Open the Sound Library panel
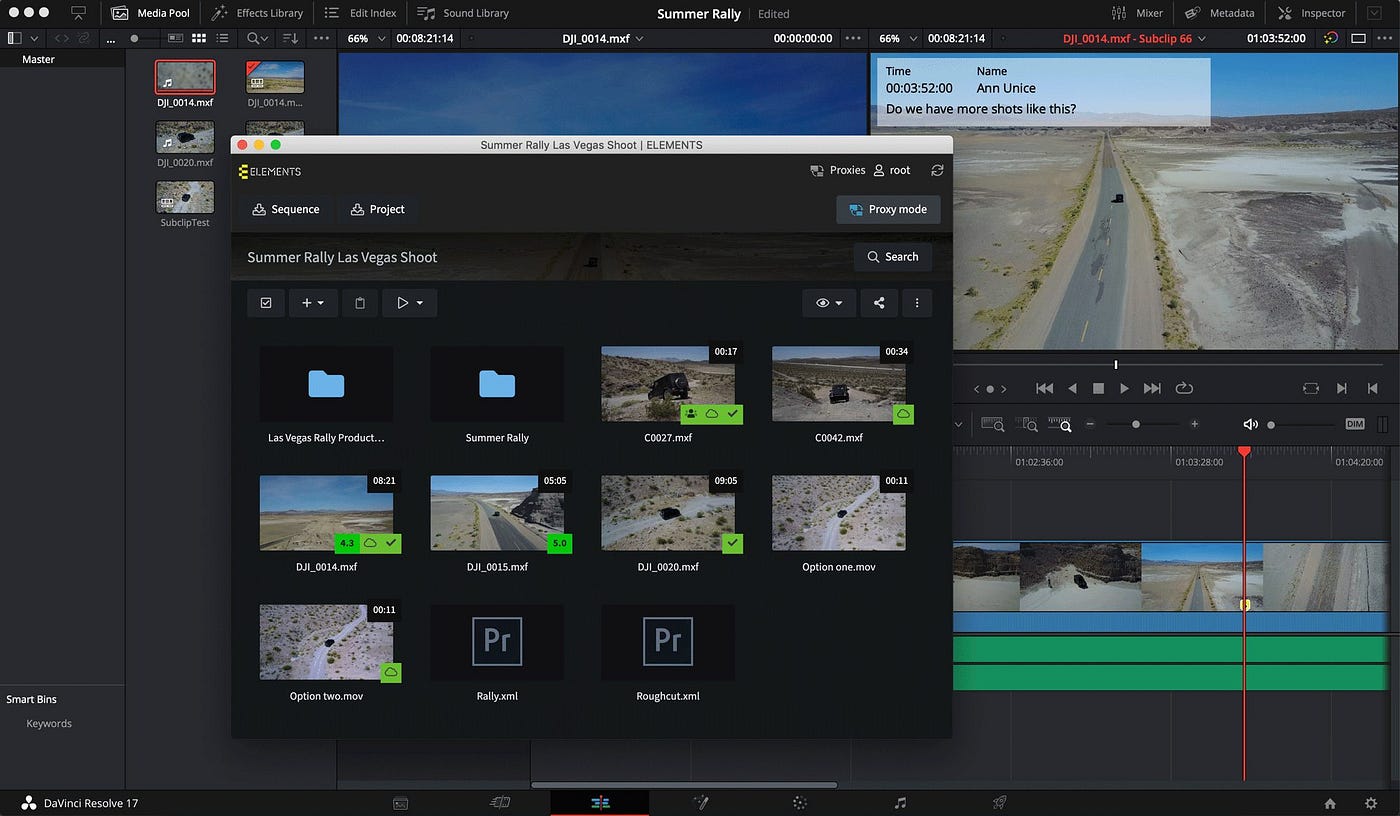Screen dimensions: 1400x816 tap(463, 13)
